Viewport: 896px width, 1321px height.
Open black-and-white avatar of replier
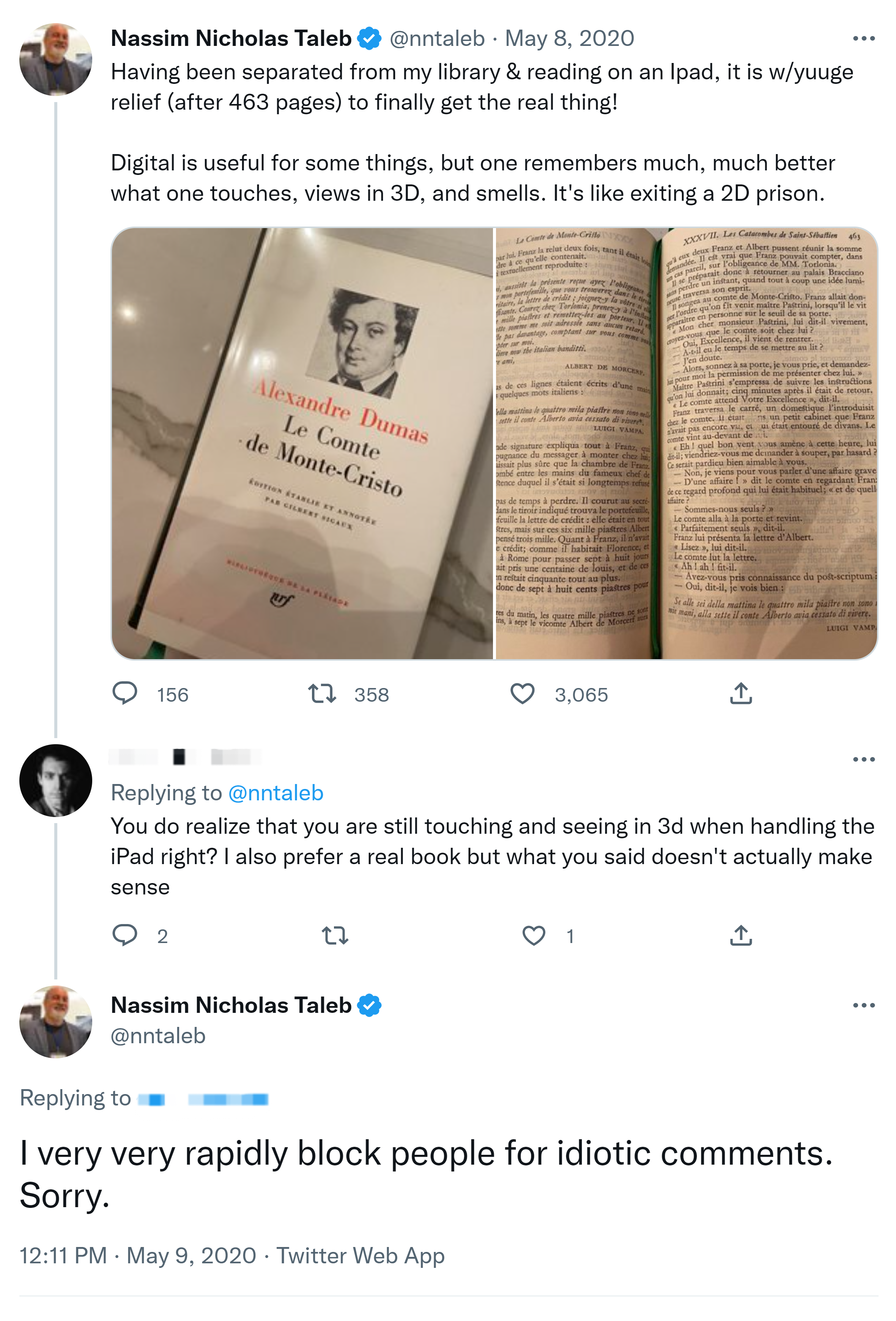(56, 781)
